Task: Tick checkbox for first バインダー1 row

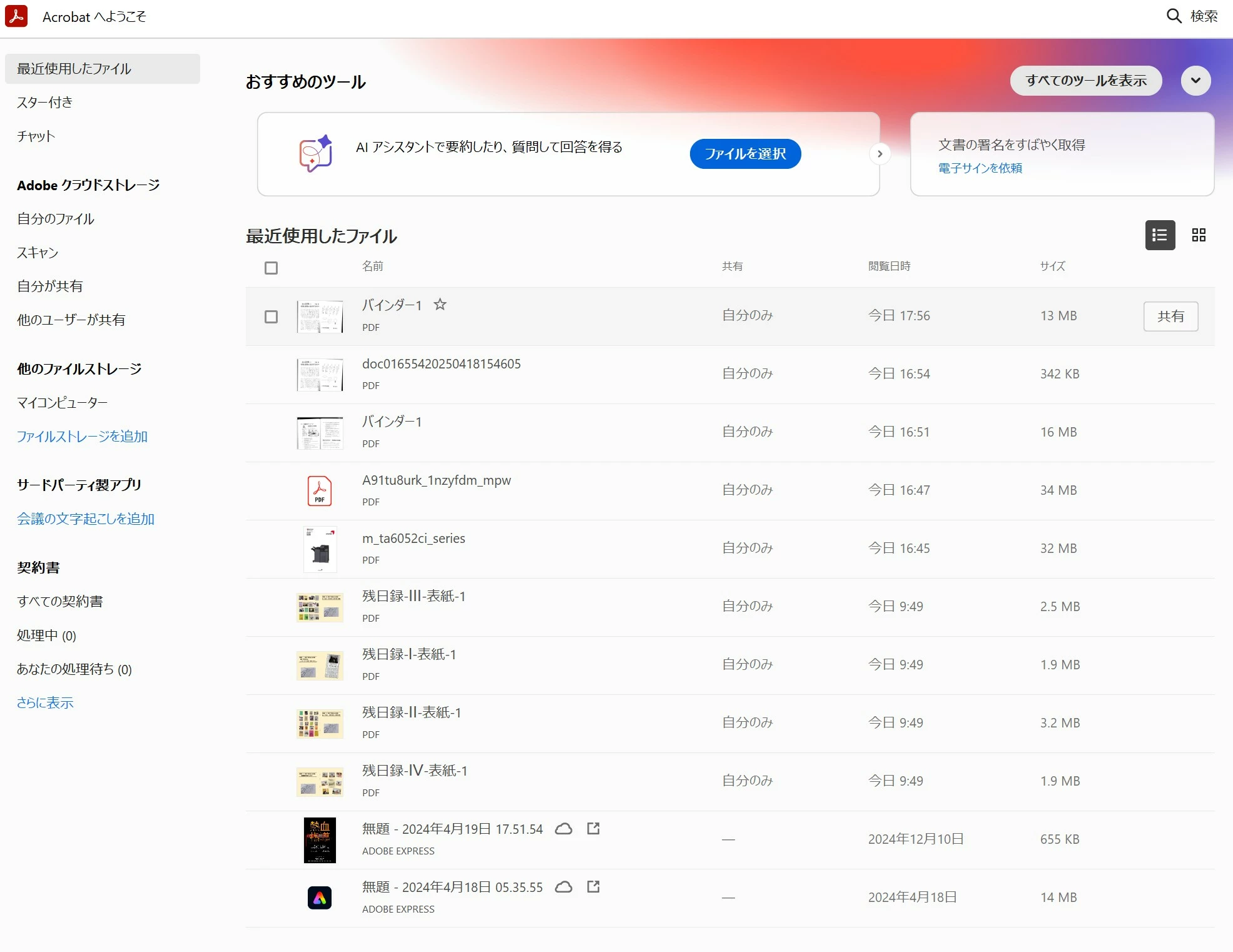Action: pyautogui.click(x=271, y=317)
